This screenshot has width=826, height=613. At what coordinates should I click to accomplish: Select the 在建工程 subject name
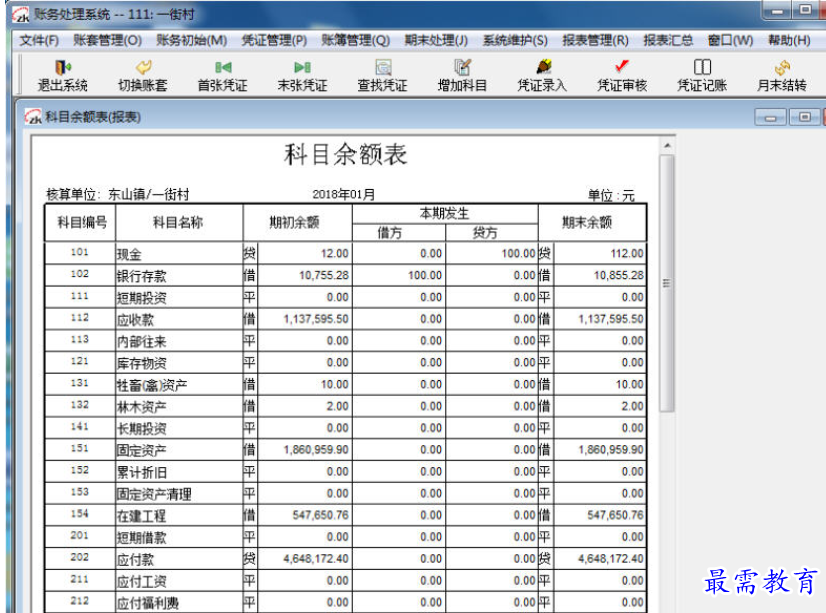point(142,516)
